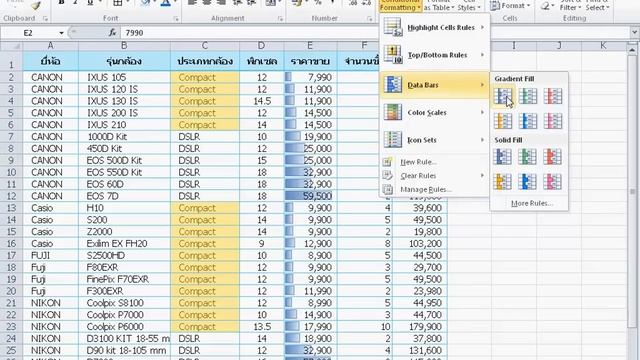Screen dimensions: 640x360
Task: Click the Percent Style icon
Action: 318,3
